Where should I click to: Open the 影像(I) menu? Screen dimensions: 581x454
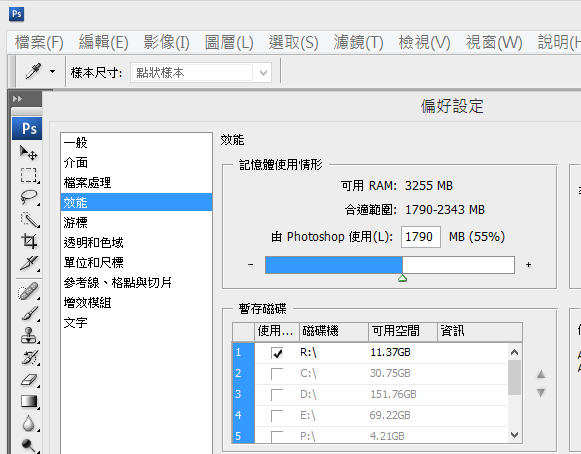[x=166, y=42]
